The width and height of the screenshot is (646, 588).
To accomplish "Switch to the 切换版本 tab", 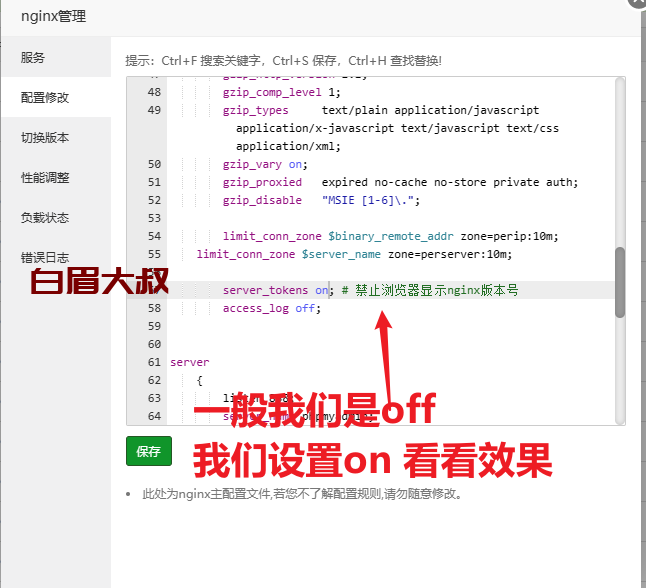I will coord(56,137).
